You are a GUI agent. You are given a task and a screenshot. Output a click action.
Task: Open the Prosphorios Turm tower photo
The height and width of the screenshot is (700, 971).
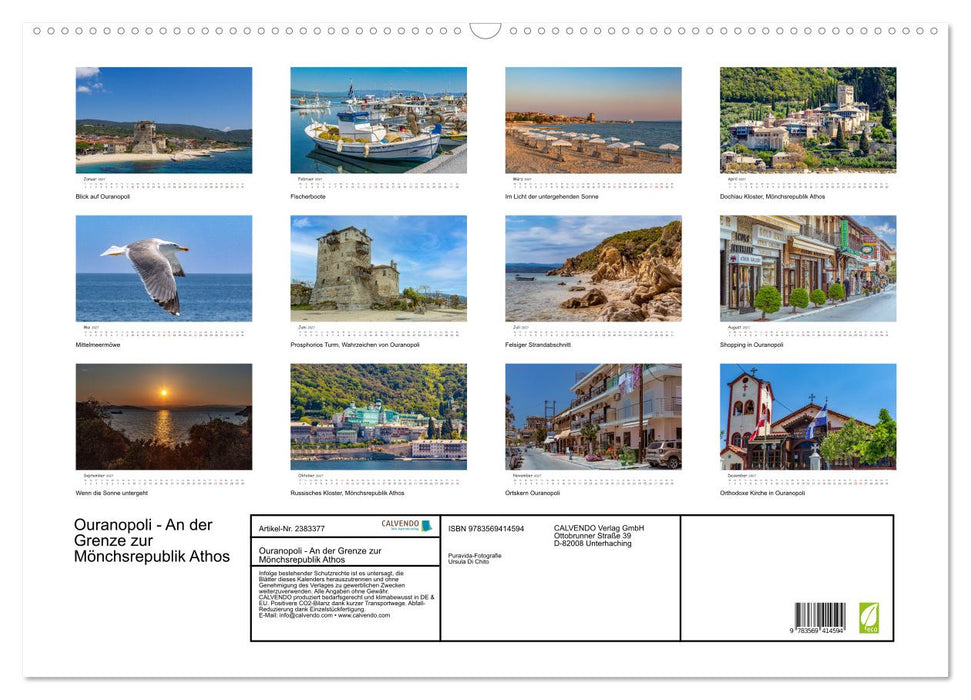[378, 268]
